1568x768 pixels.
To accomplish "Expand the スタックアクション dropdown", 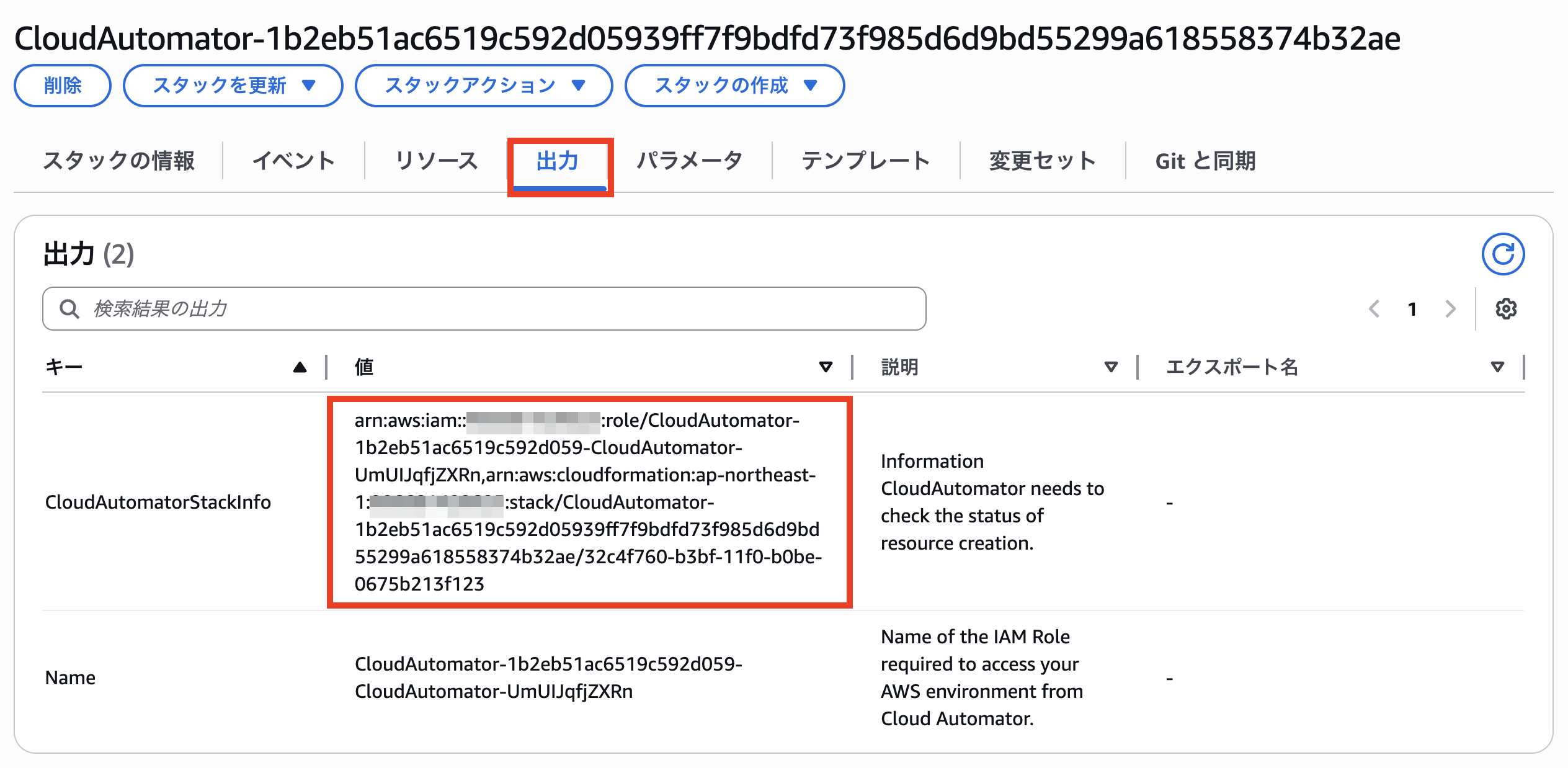I will 483,86.
